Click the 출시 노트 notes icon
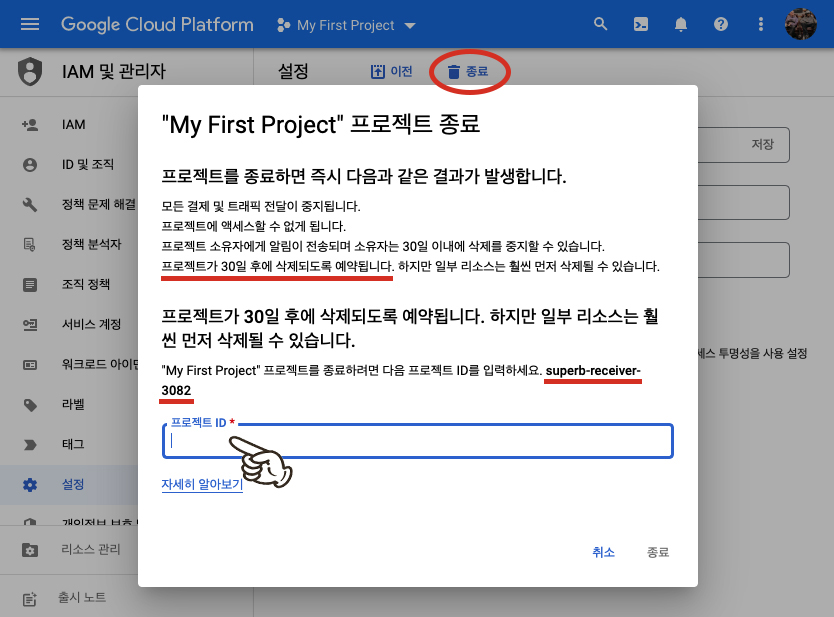 (x=30, y=599)
